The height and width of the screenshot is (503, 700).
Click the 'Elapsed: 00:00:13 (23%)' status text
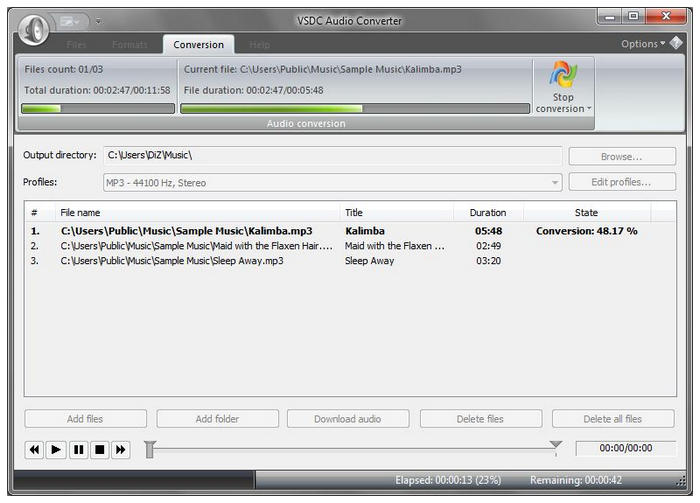pos(448,480)
